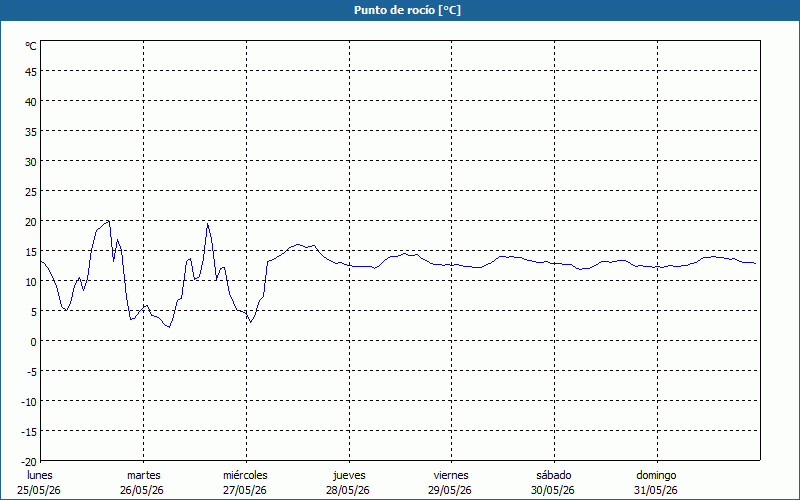Select the 'miércoles' day label
The height and width of the screenshot is (500, 800).
[245, 475]
